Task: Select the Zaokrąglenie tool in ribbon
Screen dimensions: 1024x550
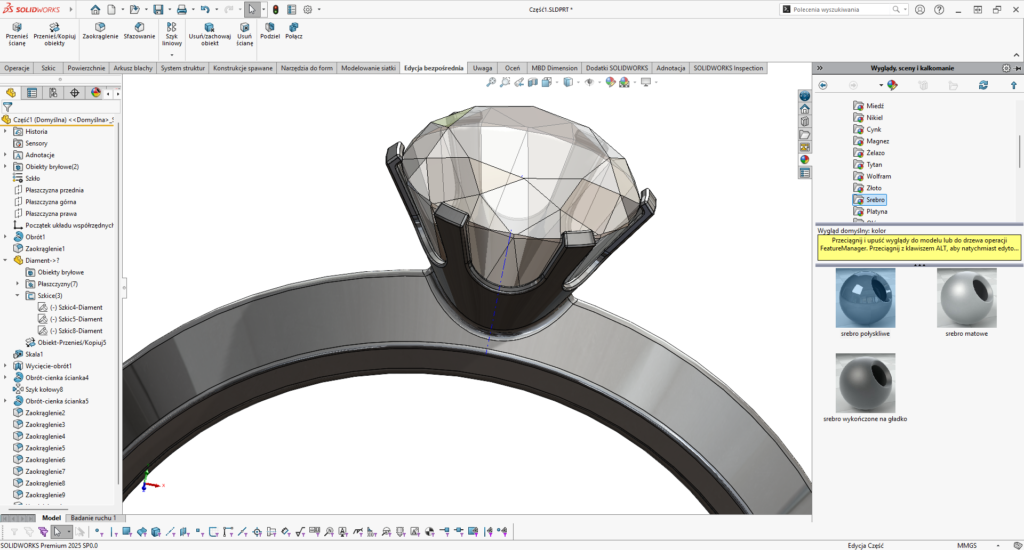Action: [100, 32]
